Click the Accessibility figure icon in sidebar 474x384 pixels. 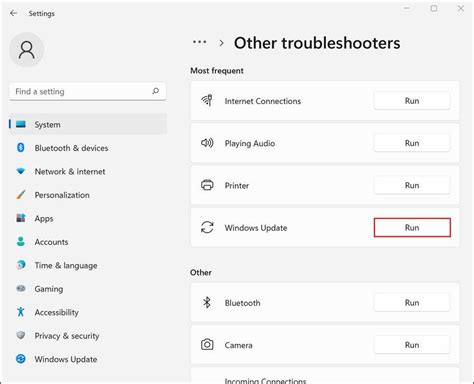[21, 312]
